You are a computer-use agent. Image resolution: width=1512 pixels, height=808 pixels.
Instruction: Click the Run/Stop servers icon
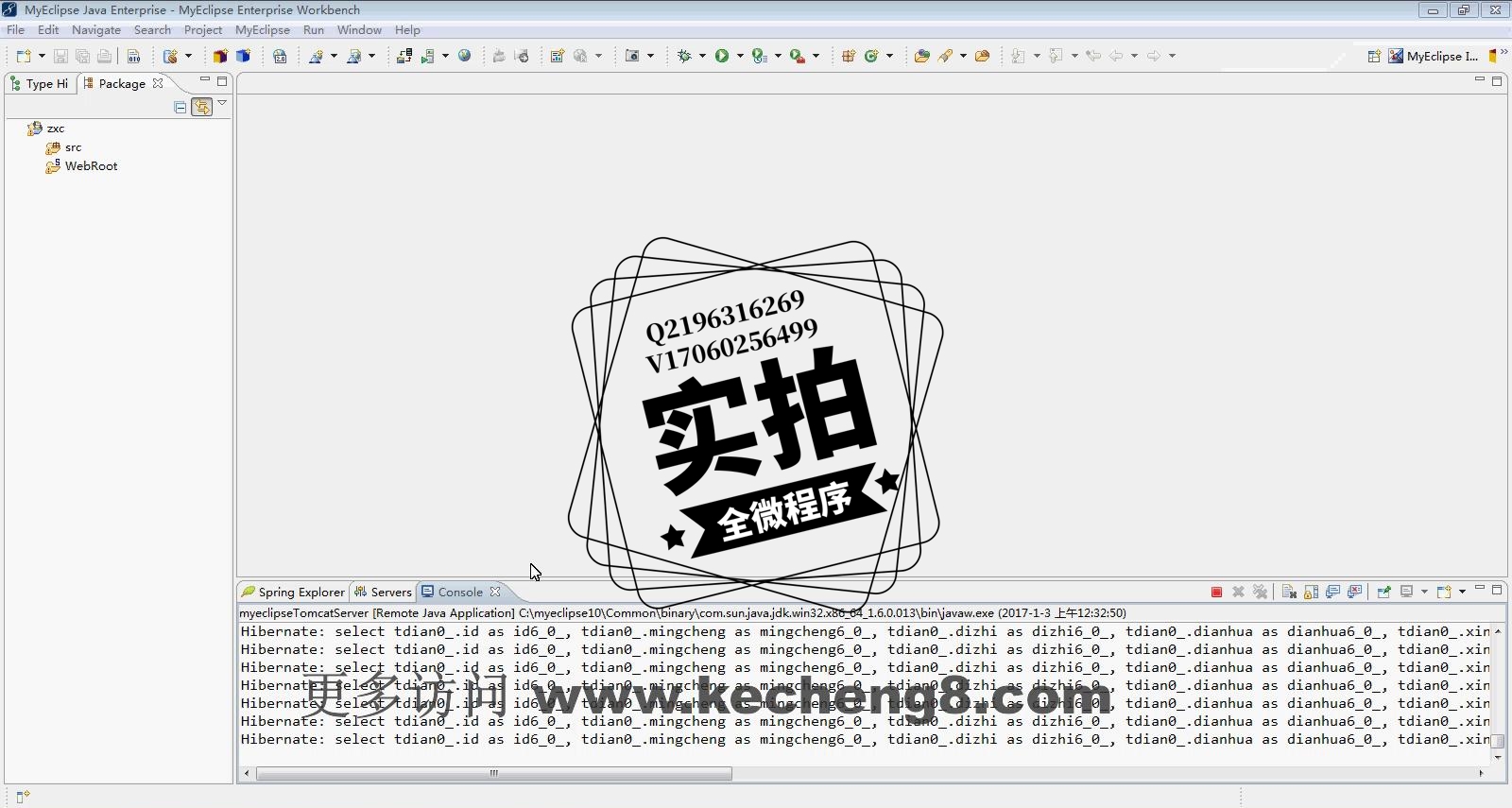point(428,56)
